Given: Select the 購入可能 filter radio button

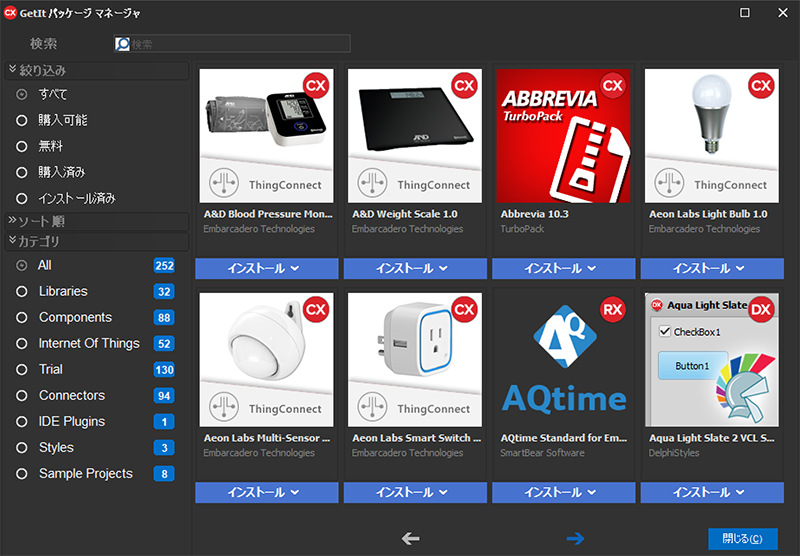Looking at the screenshot, I should click(22, 120).
